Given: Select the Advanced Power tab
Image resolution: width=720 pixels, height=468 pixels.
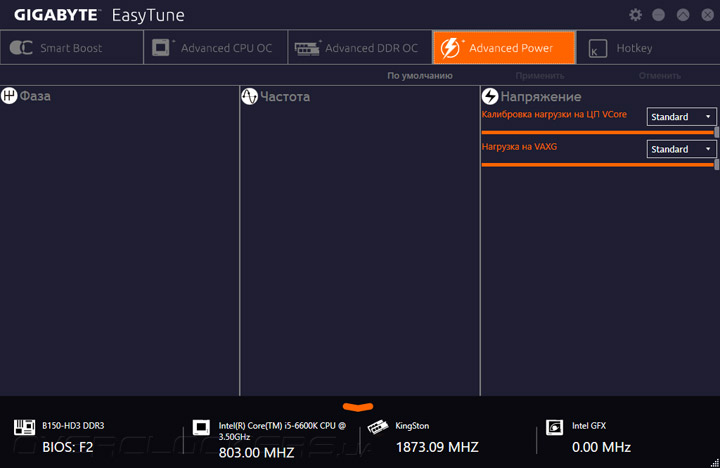Looking at the screenshot, I should 504,48.
